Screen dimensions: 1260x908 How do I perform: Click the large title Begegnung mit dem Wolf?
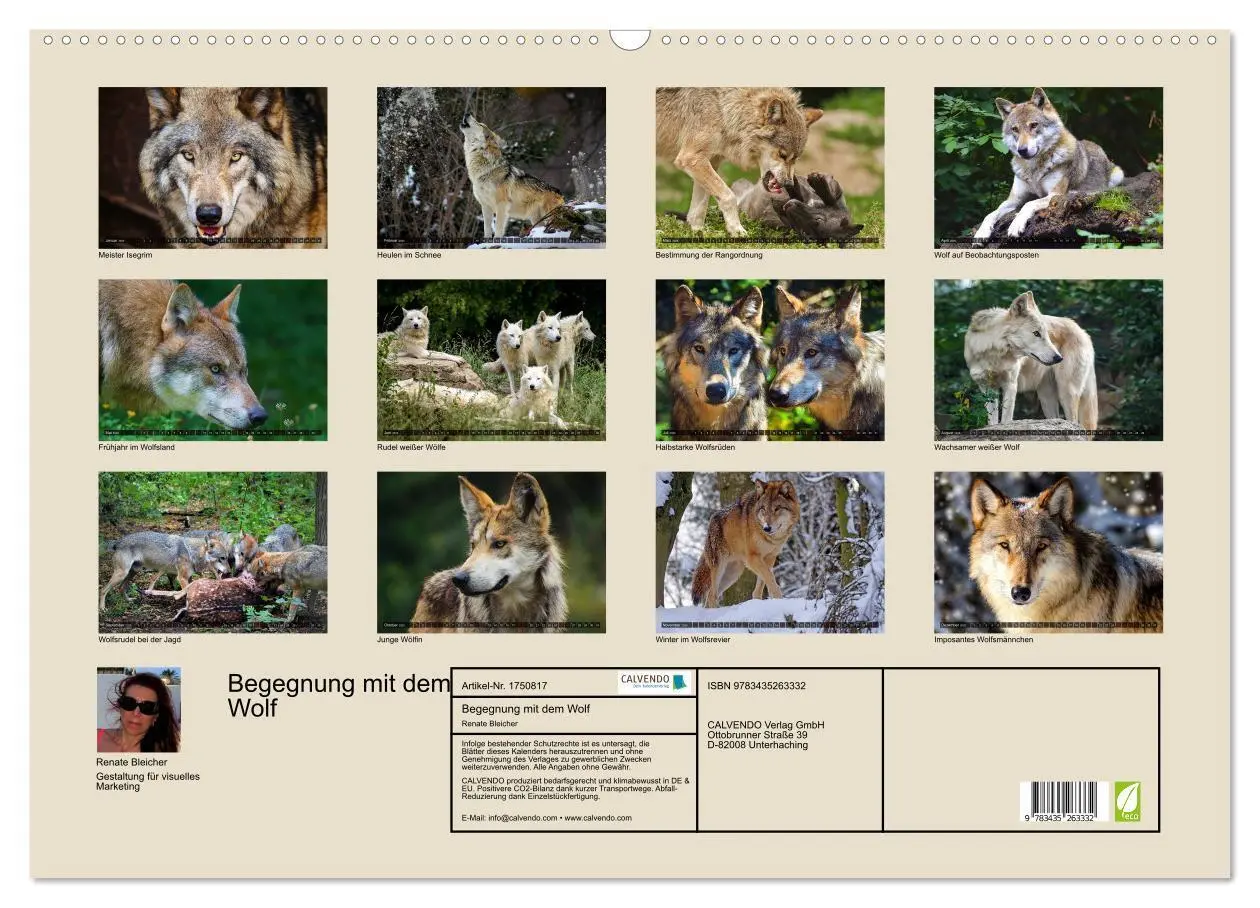339,696
